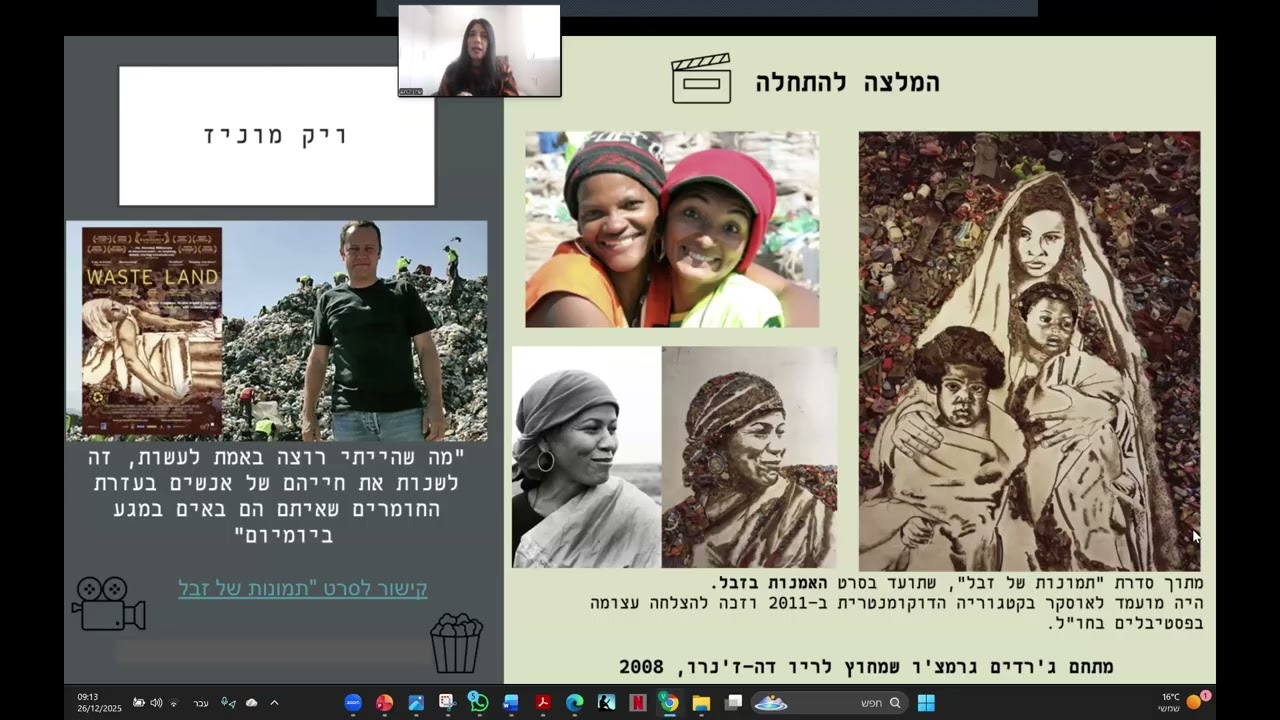
Task: Open battery status in system tray
Action: click(x=138, y=703)
